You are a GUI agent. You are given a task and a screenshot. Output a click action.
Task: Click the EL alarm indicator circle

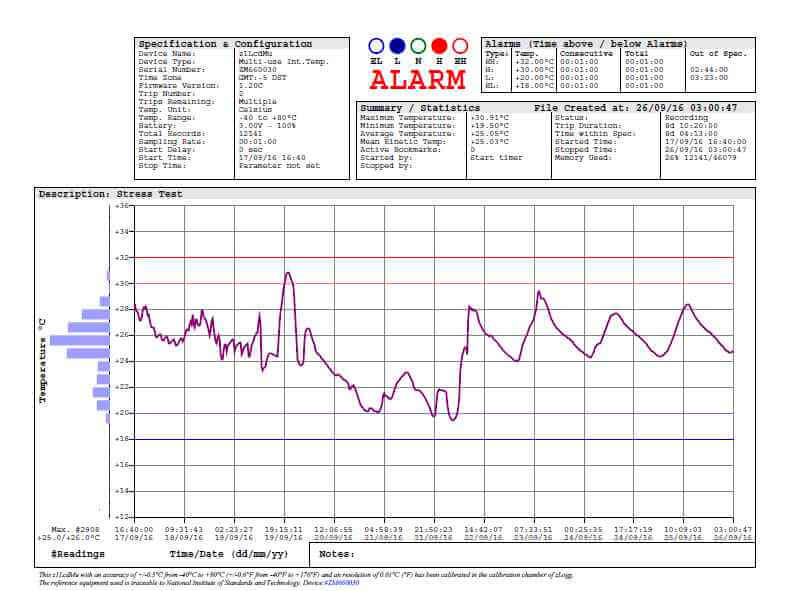(x=376, y=46)
